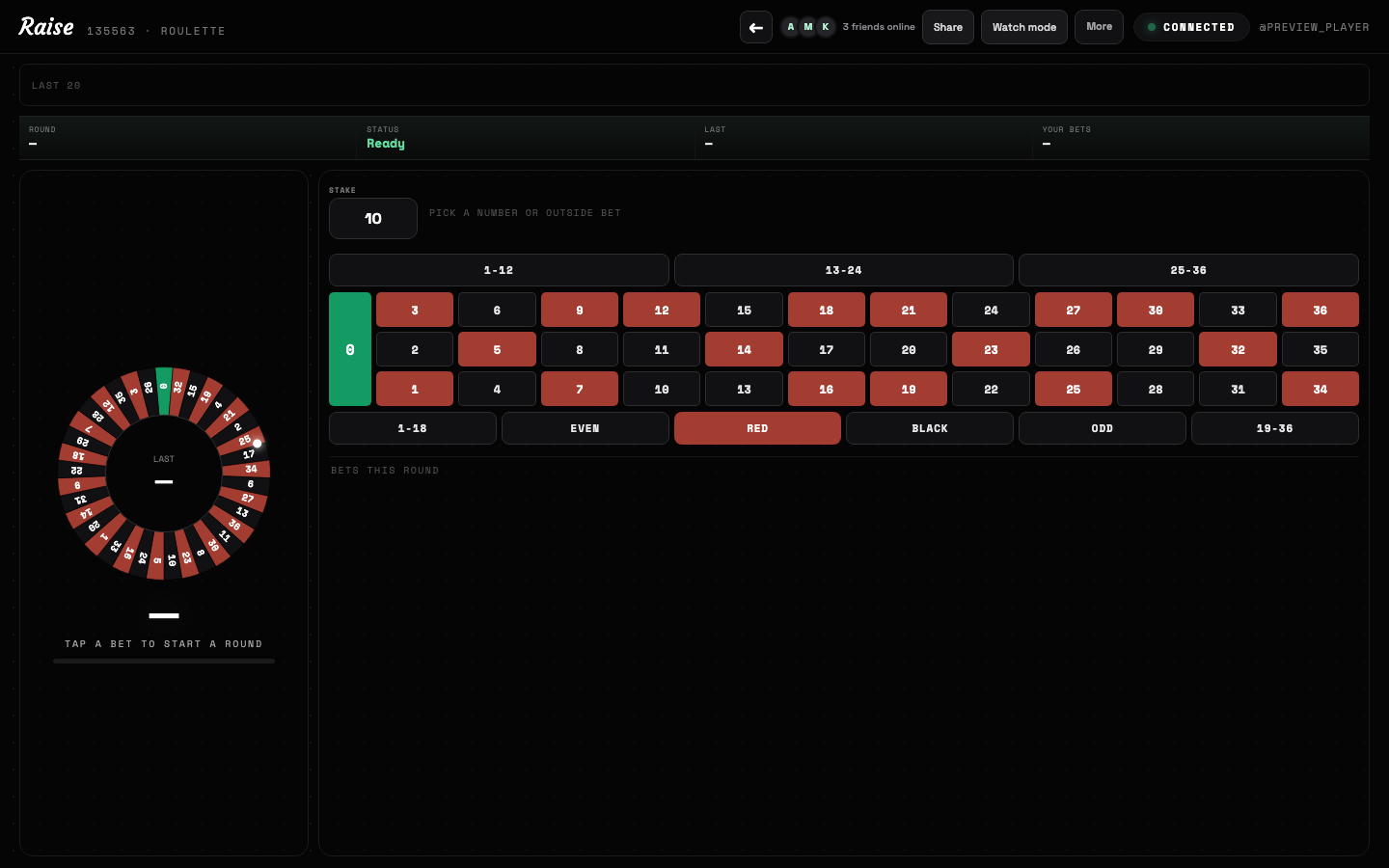
Task: Select number 14 on the board
Action: pos(744,349)
